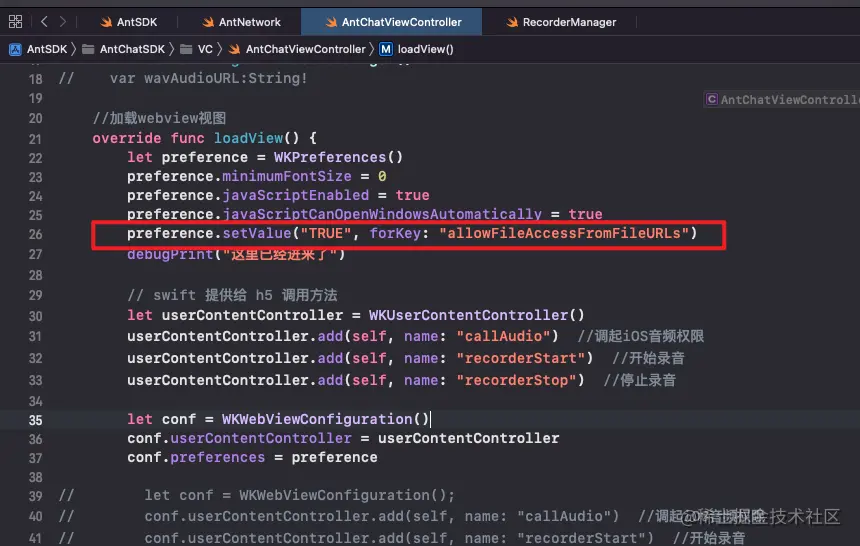This screenshot has height=546, width=860.
Task: Click line number 35 in gutter
Action: pos(35,420)
